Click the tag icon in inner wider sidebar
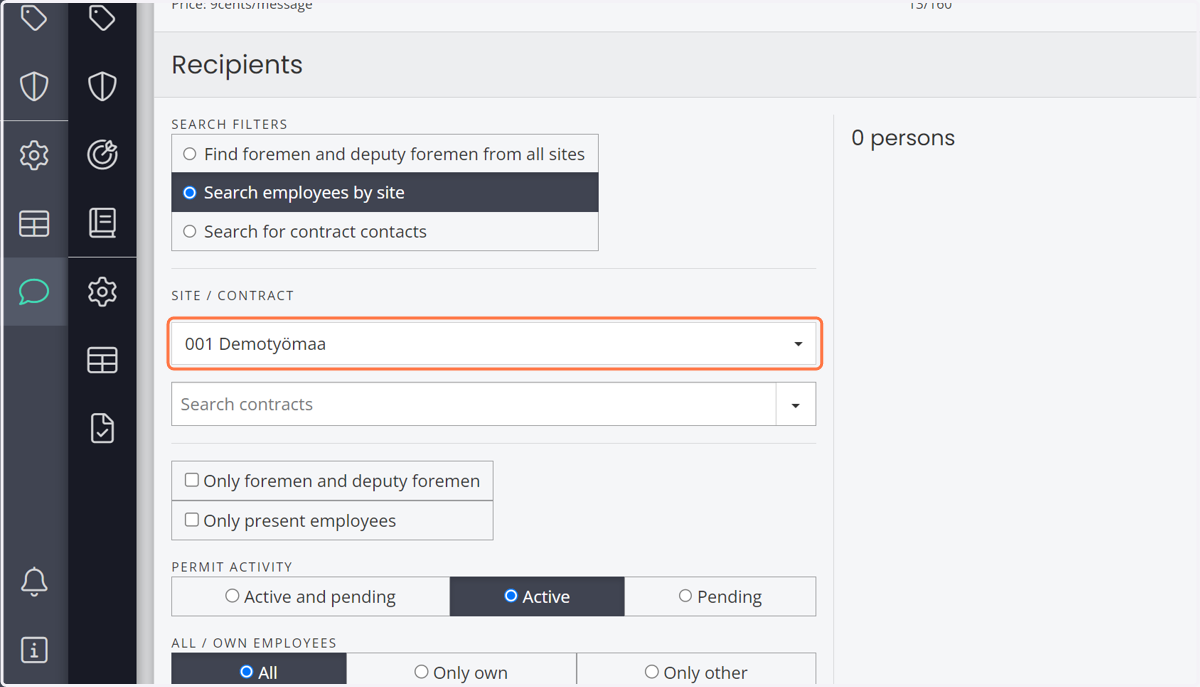The height and width of the screenshot is (687, 1200). (102, 17)
